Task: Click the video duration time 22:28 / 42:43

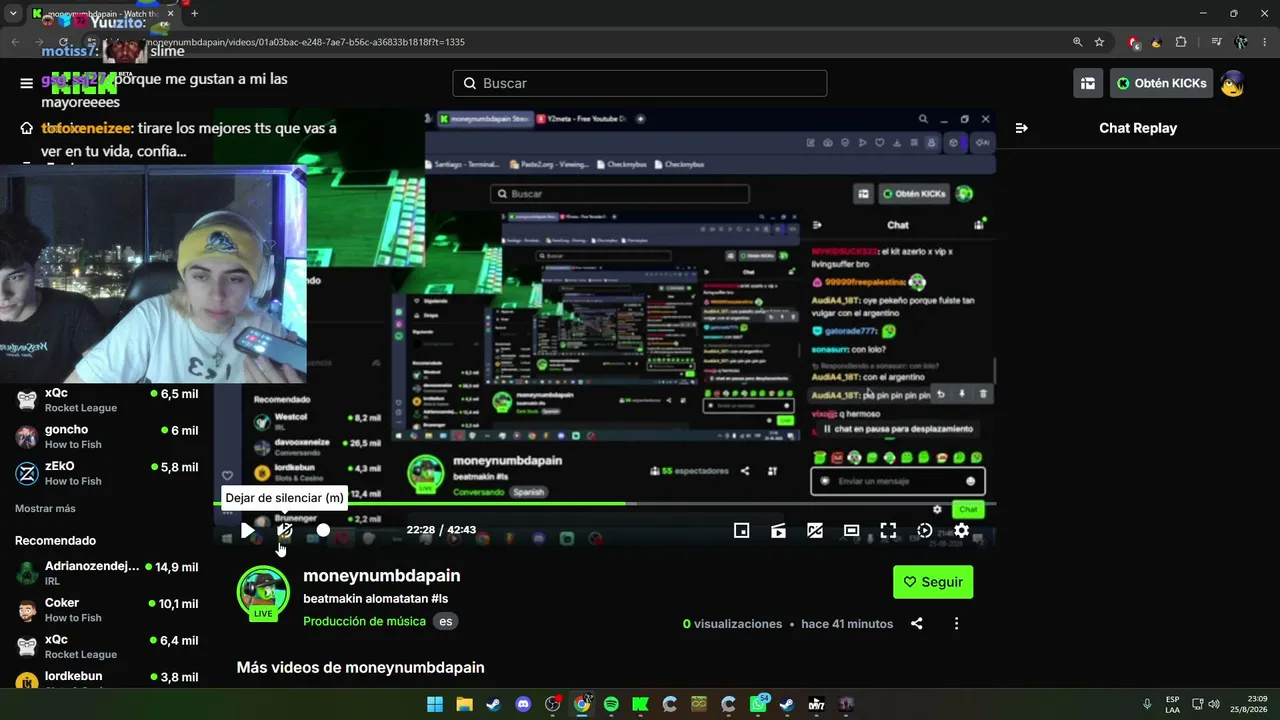Action: [441, 530]
